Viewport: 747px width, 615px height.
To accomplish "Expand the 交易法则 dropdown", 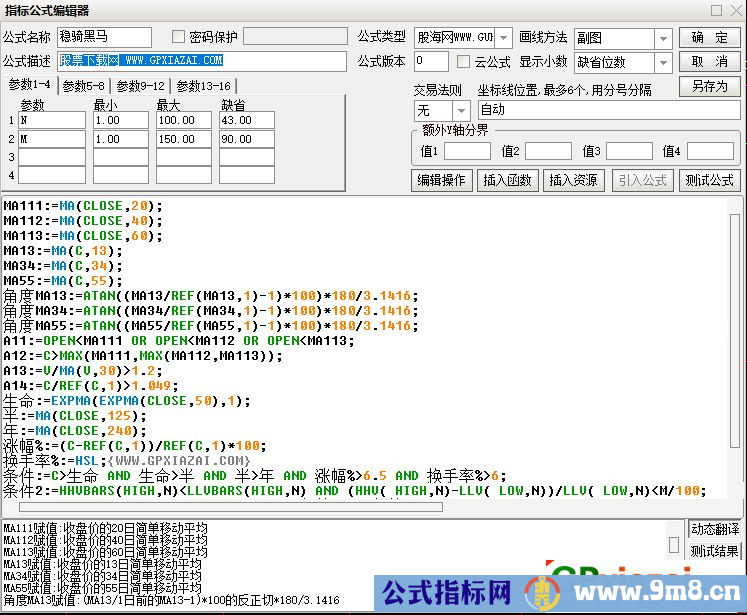I will coord(461,111).
